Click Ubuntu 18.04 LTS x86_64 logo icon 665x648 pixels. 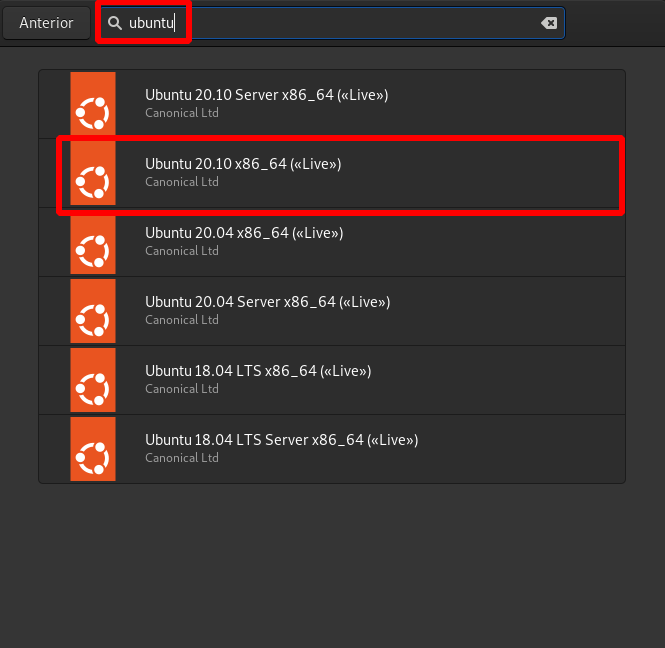93,380
